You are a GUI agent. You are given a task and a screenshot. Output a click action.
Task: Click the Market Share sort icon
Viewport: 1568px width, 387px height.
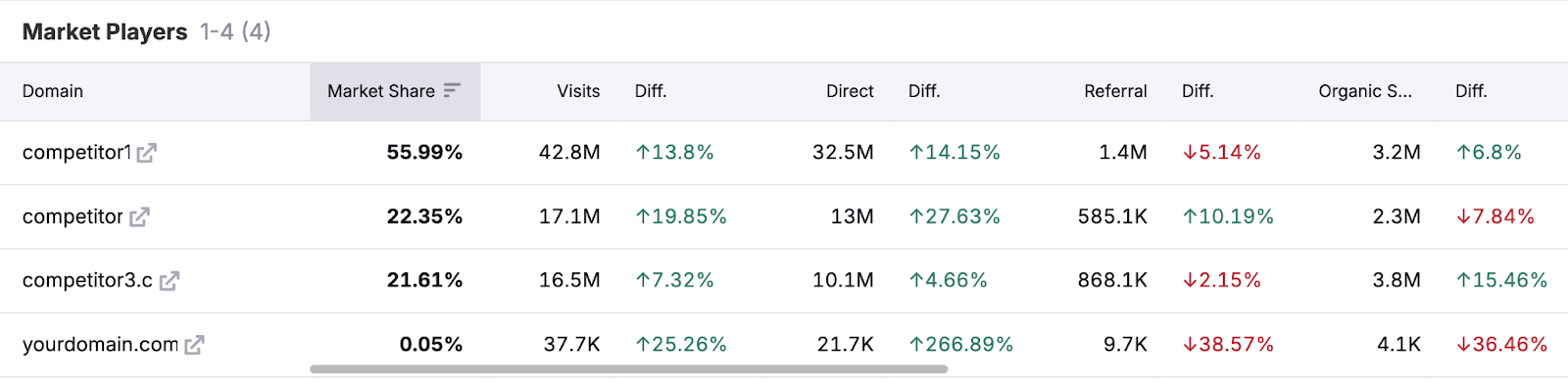point(452,91)
